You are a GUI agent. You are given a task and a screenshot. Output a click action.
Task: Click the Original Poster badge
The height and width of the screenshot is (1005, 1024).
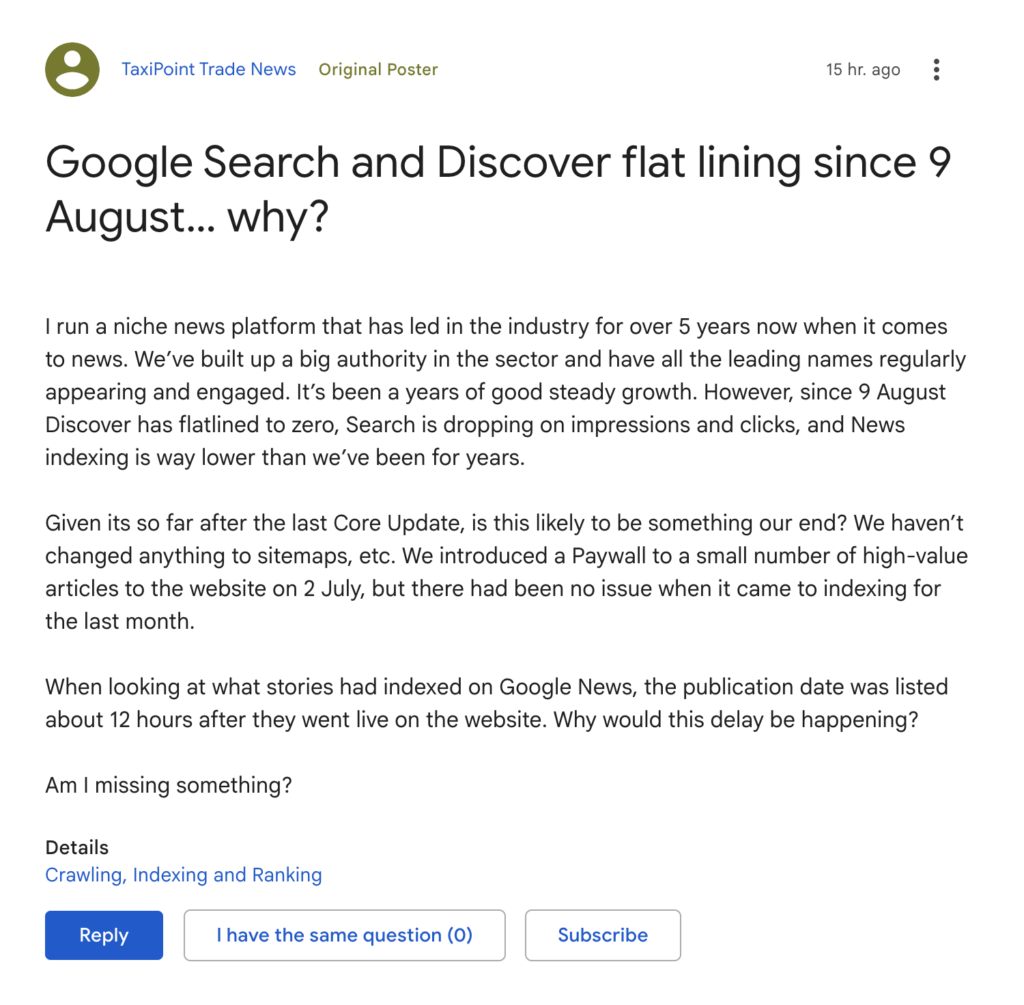pos(378,69)
